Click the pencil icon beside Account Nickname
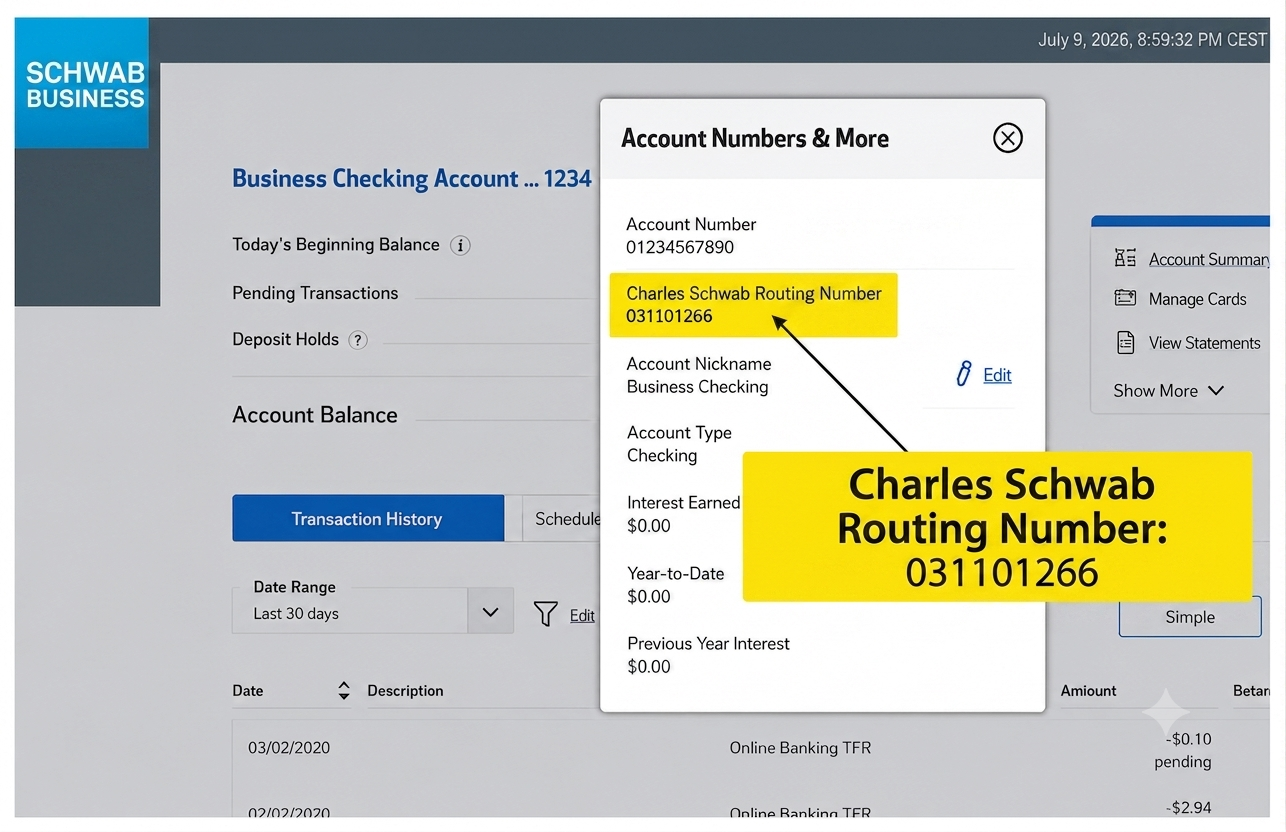1286x832 pixels. pos(964,374)
